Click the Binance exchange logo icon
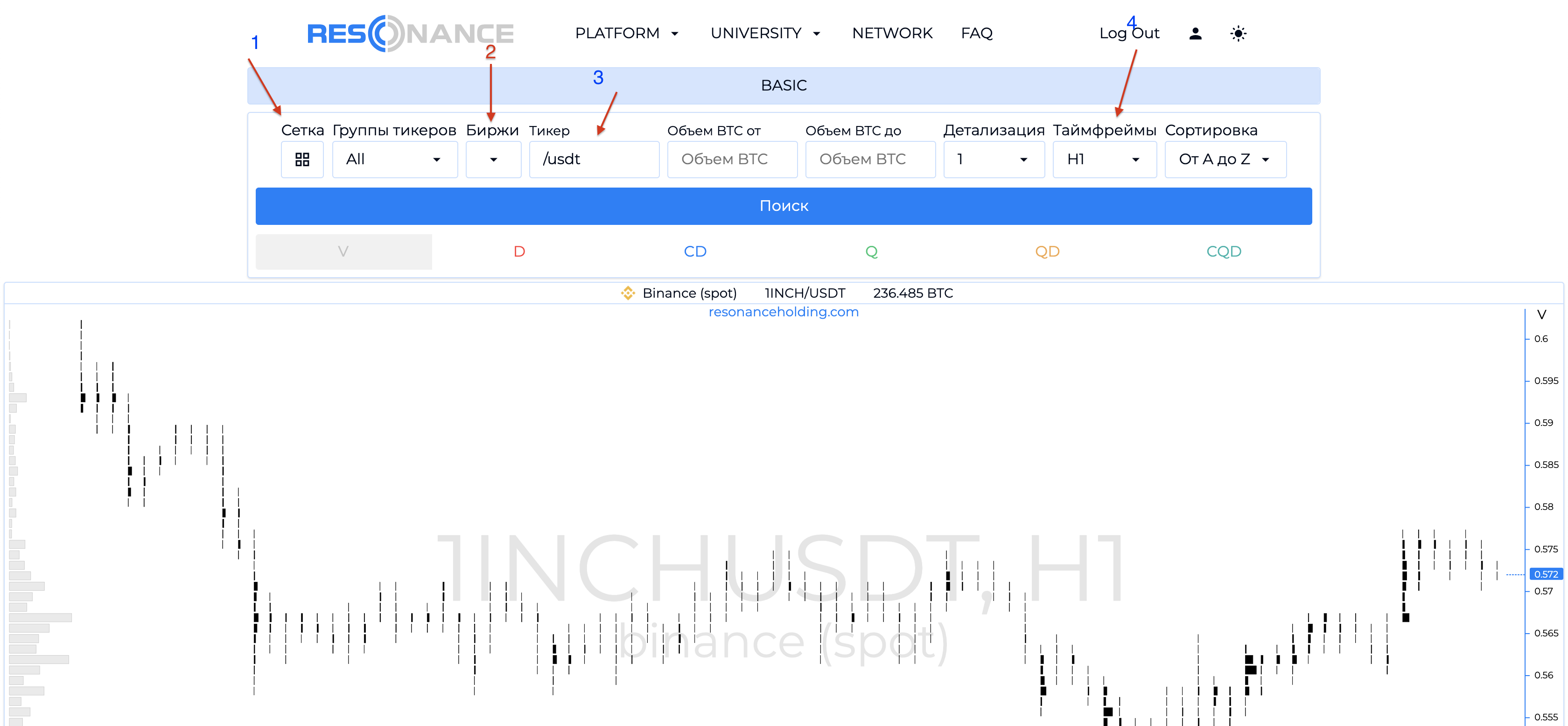 pyautogui.click(x=628, y=293)
